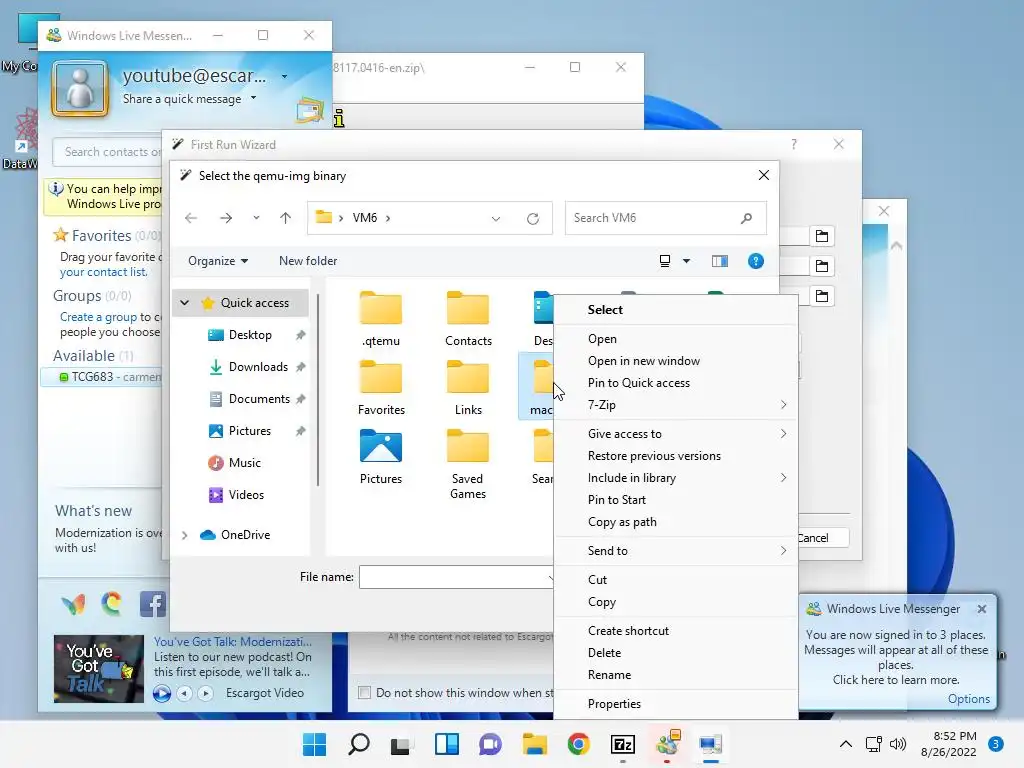Open the .qtemu folder

point(381,318)
